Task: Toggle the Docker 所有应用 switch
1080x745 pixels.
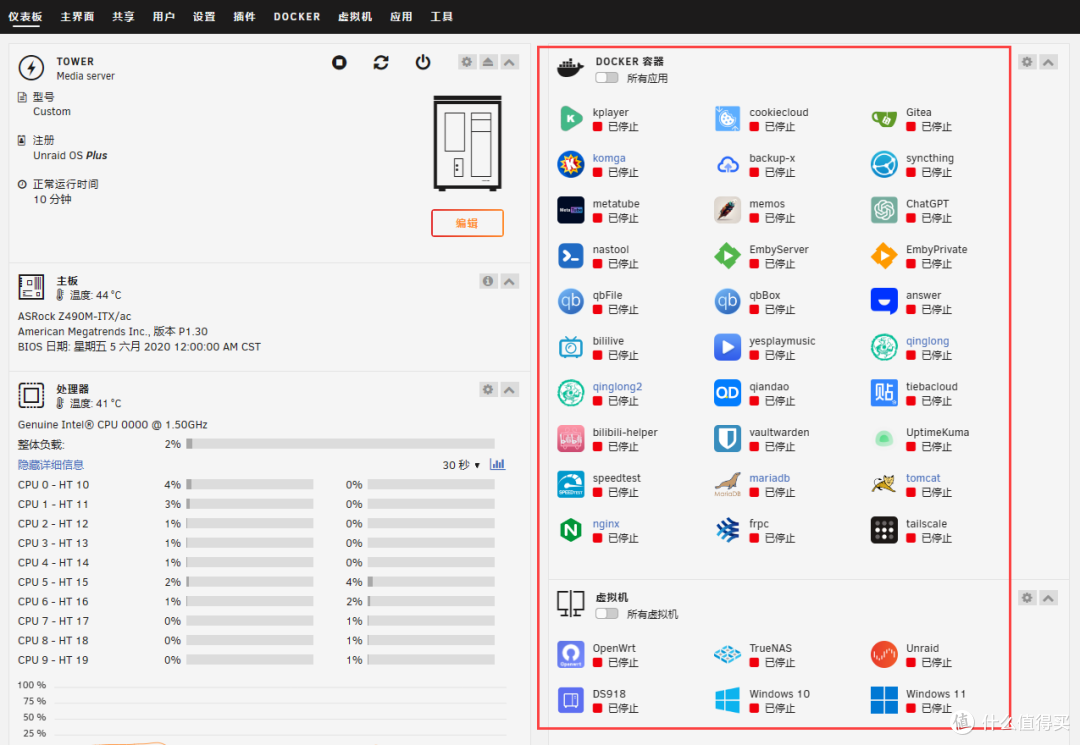Action: tap(607, 78)
